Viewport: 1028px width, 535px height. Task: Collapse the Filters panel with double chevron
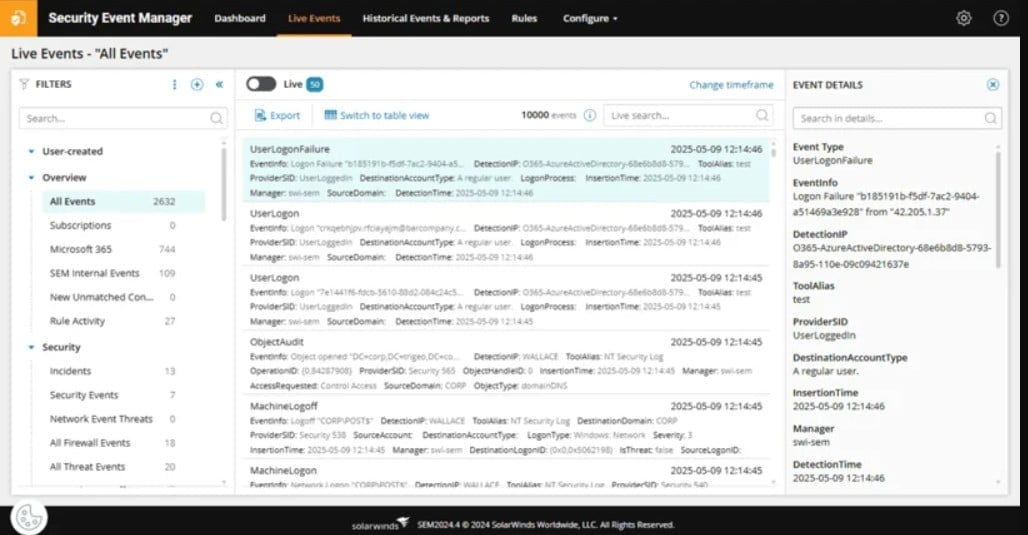(x=220, y=85)
